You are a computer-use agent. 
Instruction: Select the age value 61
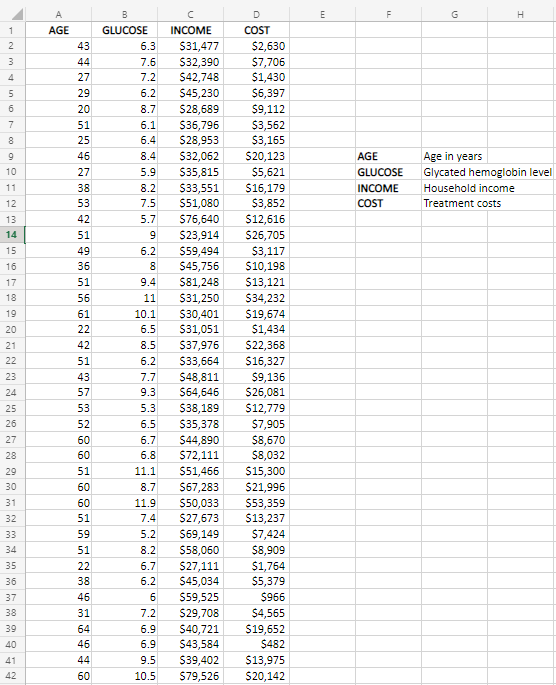click(x=59, y=313)
